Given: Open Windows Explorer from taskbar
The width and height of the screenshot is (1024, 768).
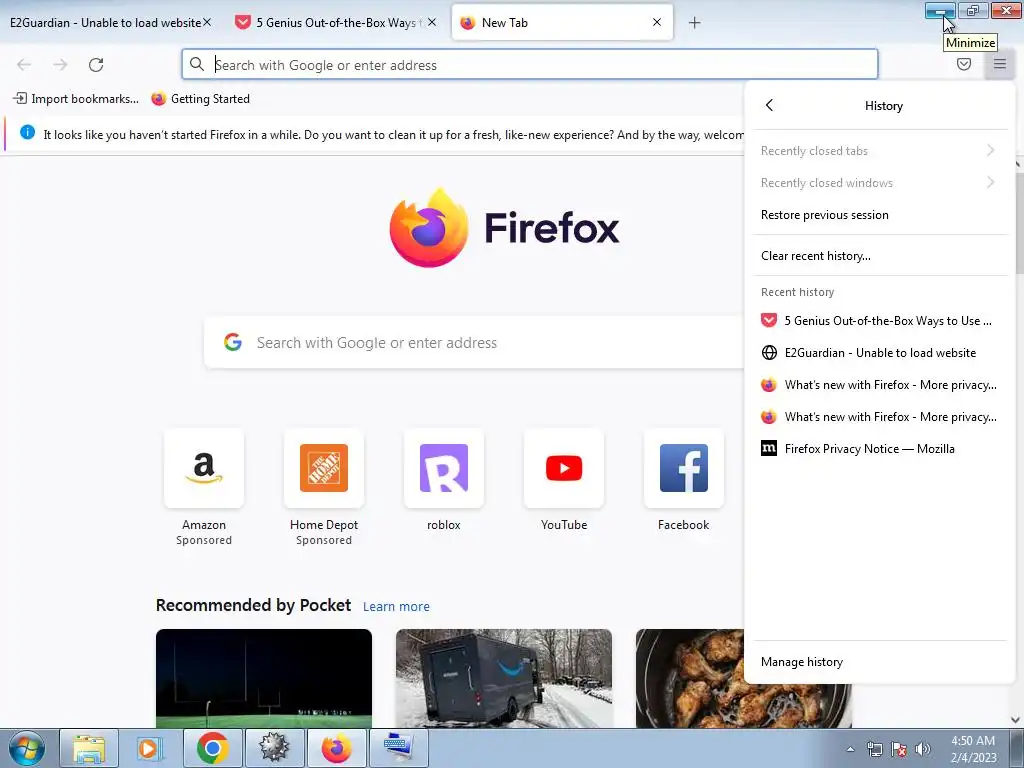Looking at the screenshot, I should [89, 748].
